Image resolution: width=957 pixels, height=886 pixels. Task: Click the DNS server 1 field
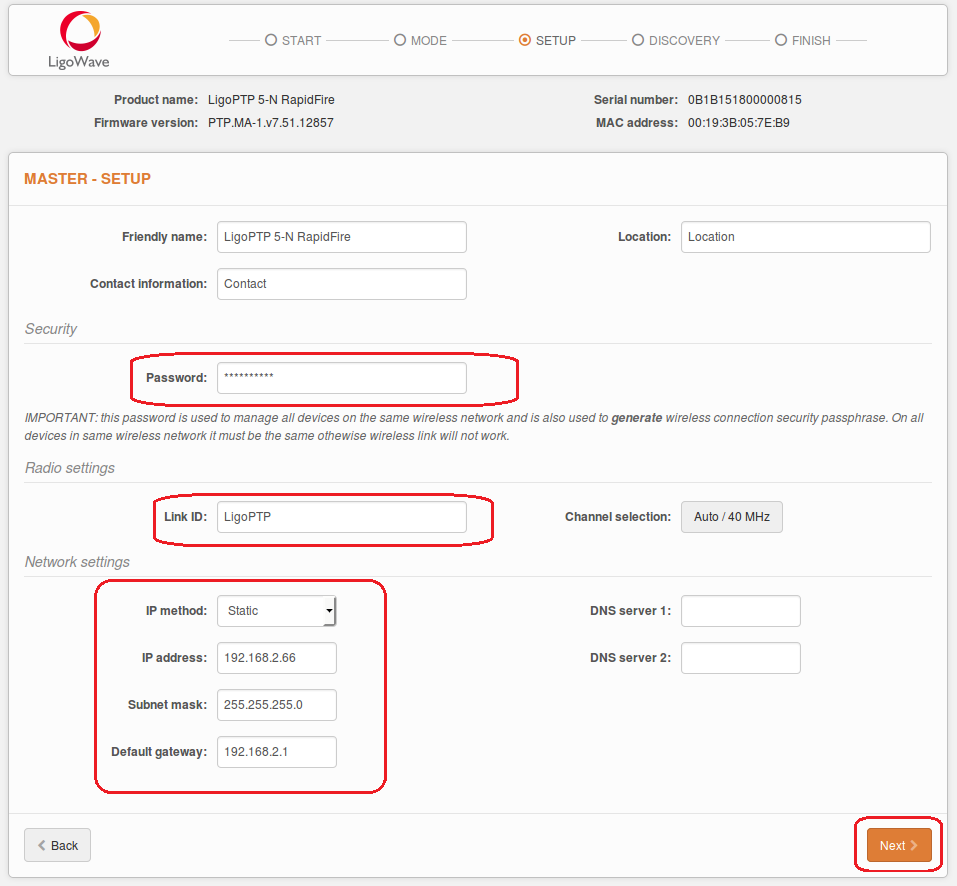pos(740,611)
